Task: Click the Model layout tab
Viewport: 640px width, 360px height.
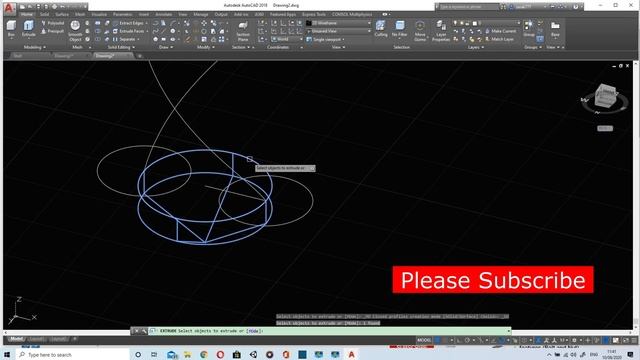Action: 16,339
